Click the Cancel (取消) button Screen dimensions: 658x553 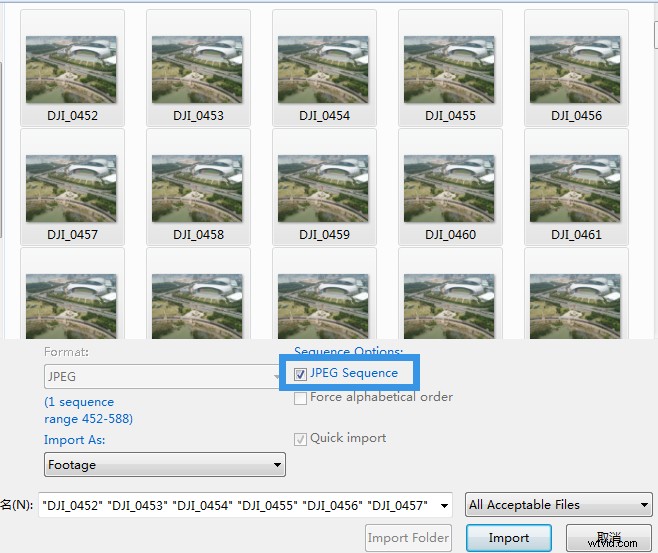click(608, 537)
